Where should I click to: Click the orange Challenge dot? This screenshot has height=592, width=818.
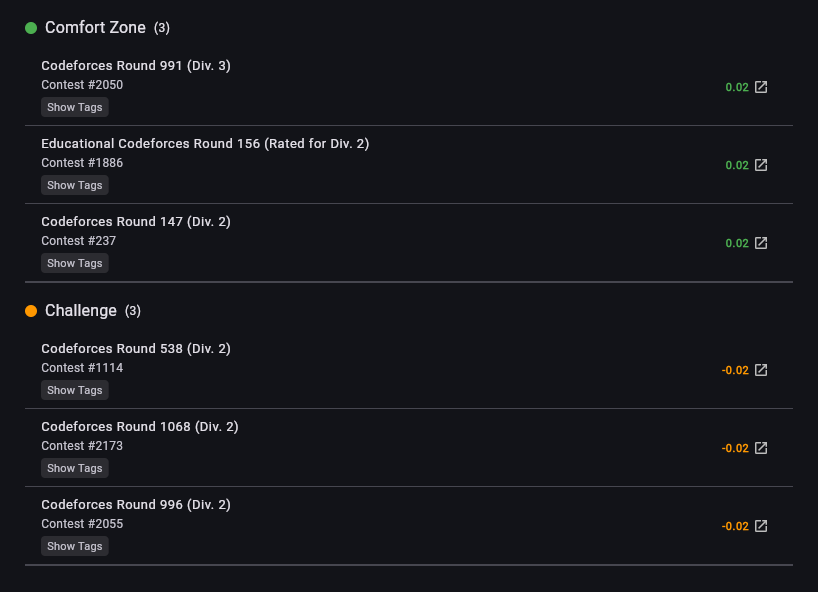31,311
